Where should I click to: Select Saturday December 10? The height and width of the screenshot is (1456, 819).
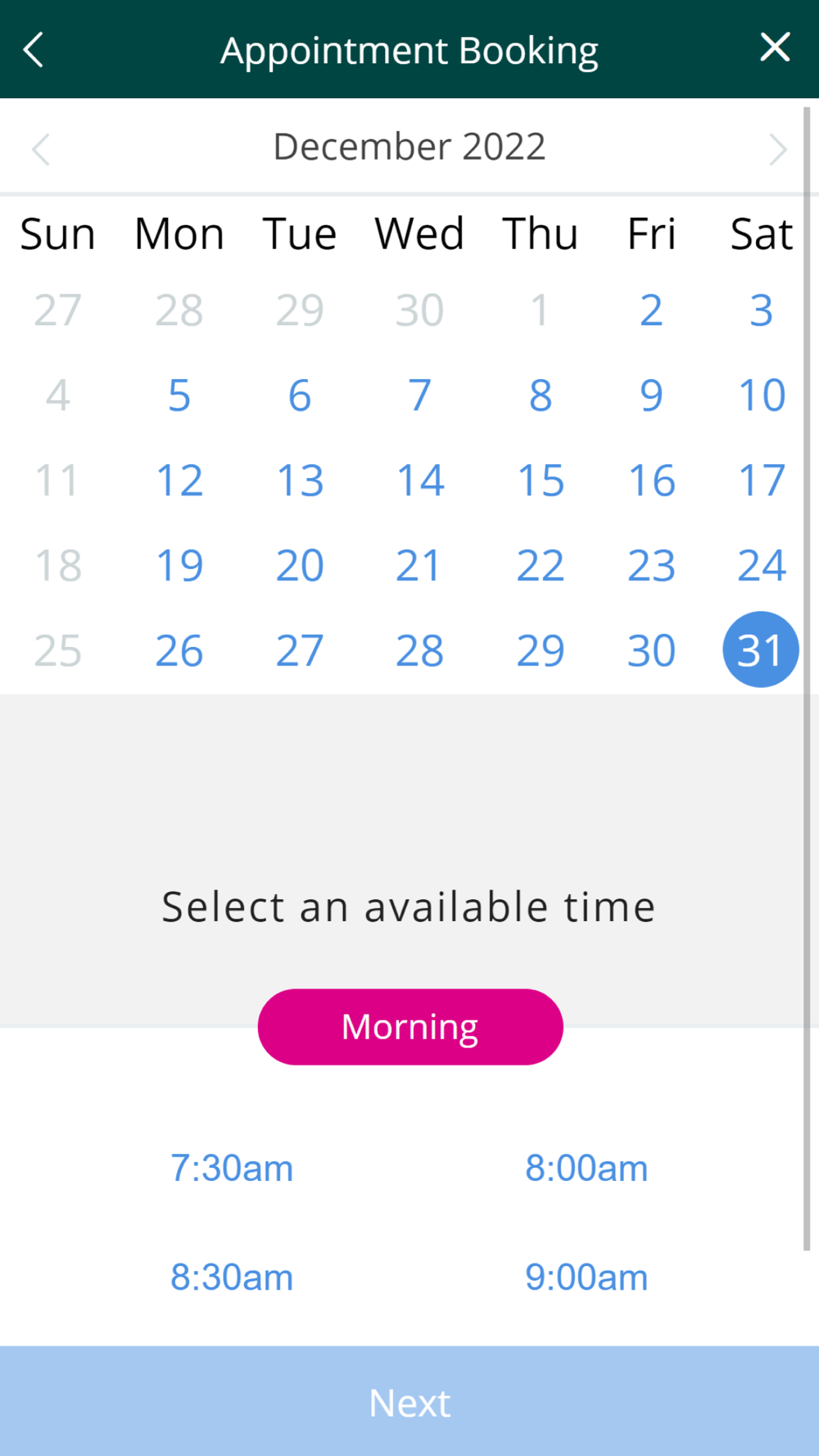tap(762, 395)
